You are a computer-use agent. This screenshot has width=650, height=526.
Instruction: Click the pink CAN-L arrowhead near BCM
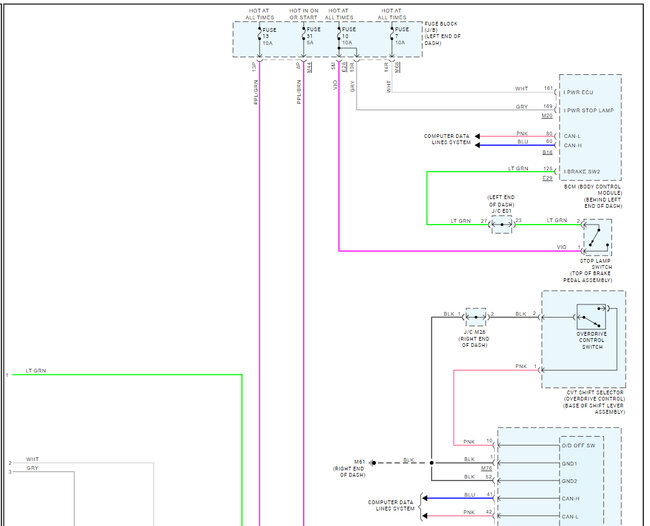pyautogui.click(x=477, y=136)
